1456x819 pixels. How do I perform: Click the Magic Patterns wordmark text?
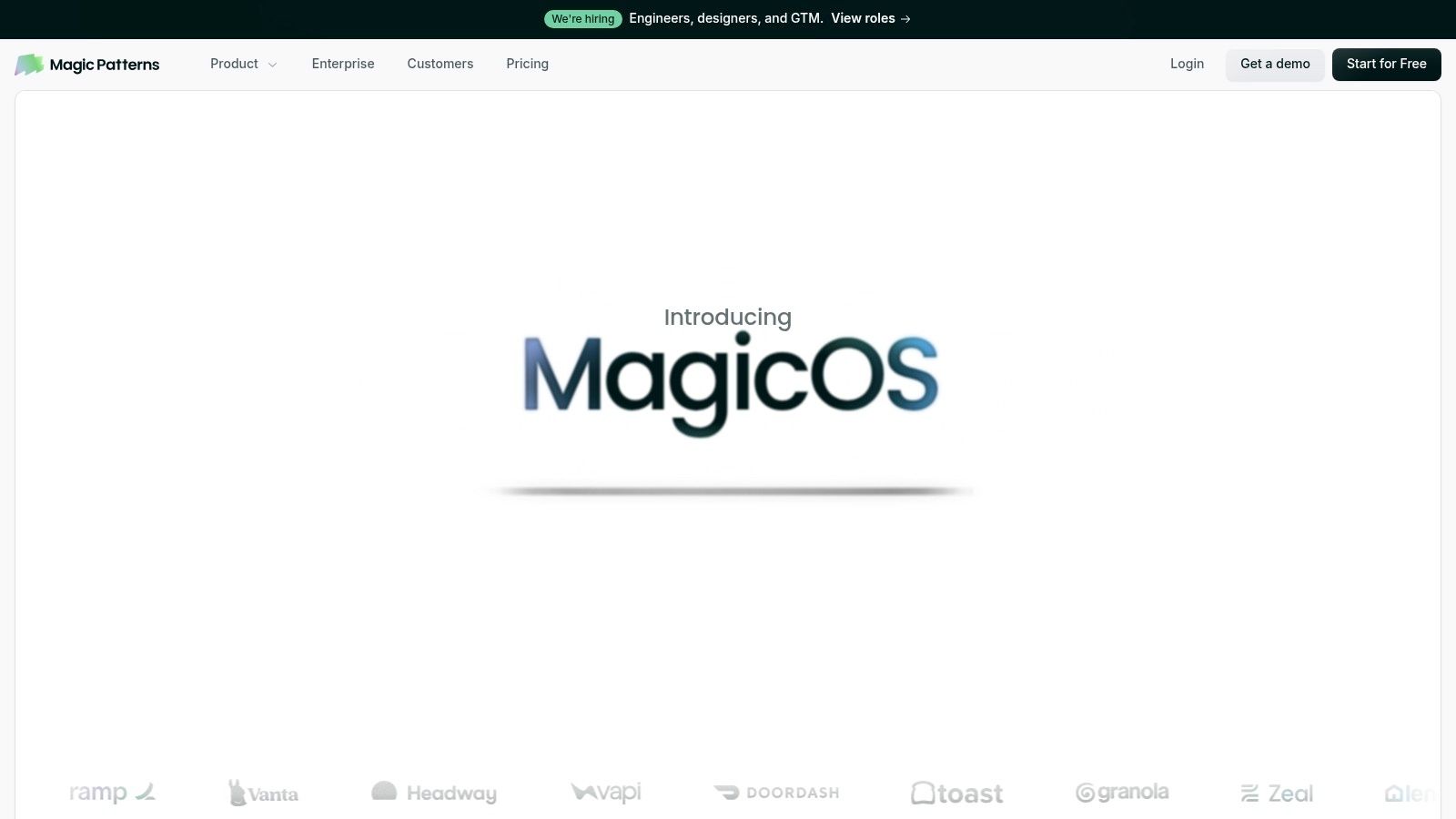(105, 65)
